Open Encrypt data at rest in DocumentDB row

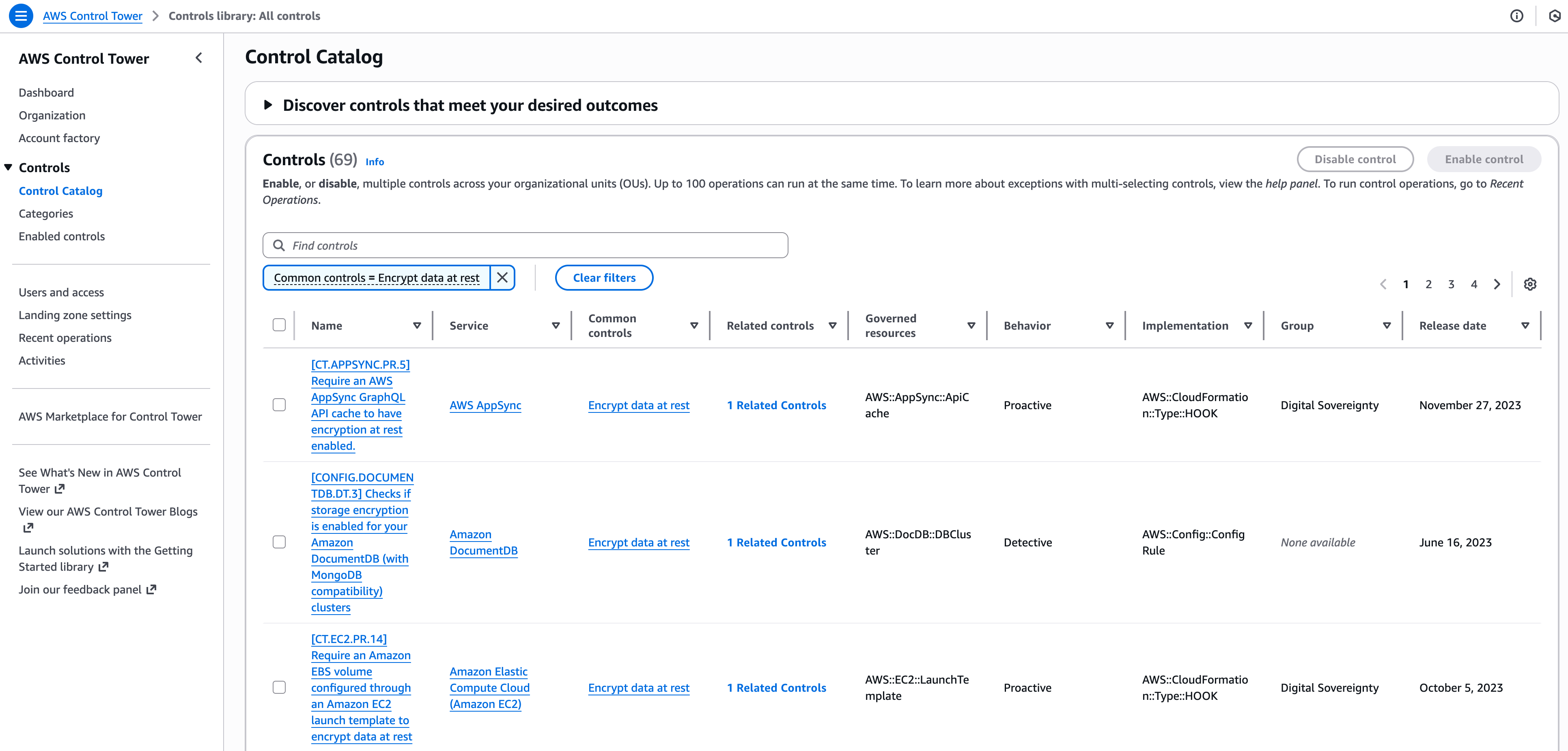click(x=639, y=542)
